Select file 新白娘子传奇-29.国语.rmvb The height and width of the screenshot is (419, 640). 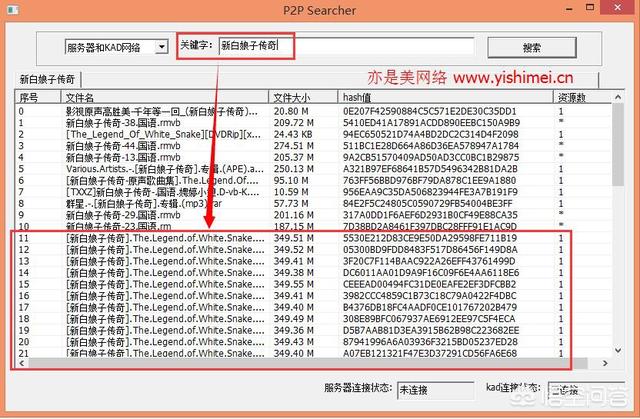coord(123,215)
